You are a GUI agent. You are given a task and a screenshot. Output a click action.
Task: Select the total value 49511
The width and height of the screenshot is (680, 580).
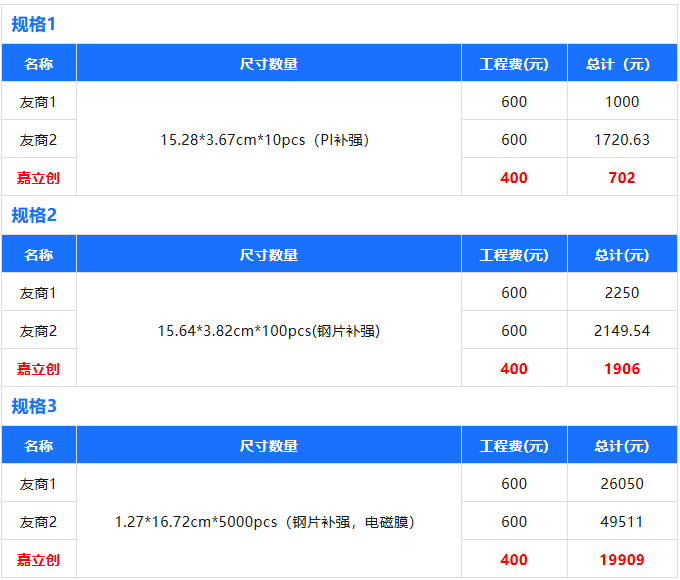click(x=622, y=522)
